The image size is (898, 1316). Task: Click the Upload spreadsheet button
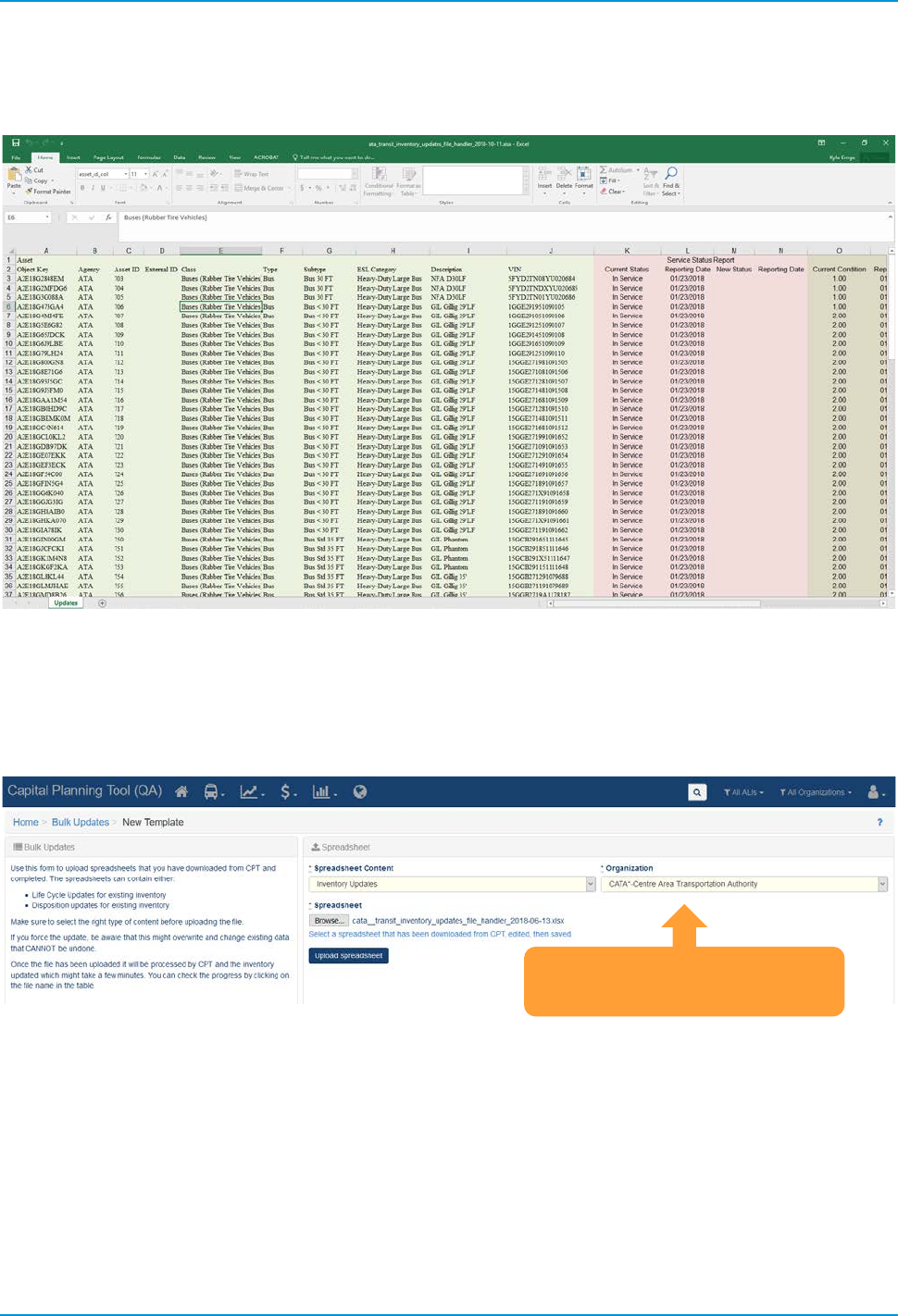348,956
